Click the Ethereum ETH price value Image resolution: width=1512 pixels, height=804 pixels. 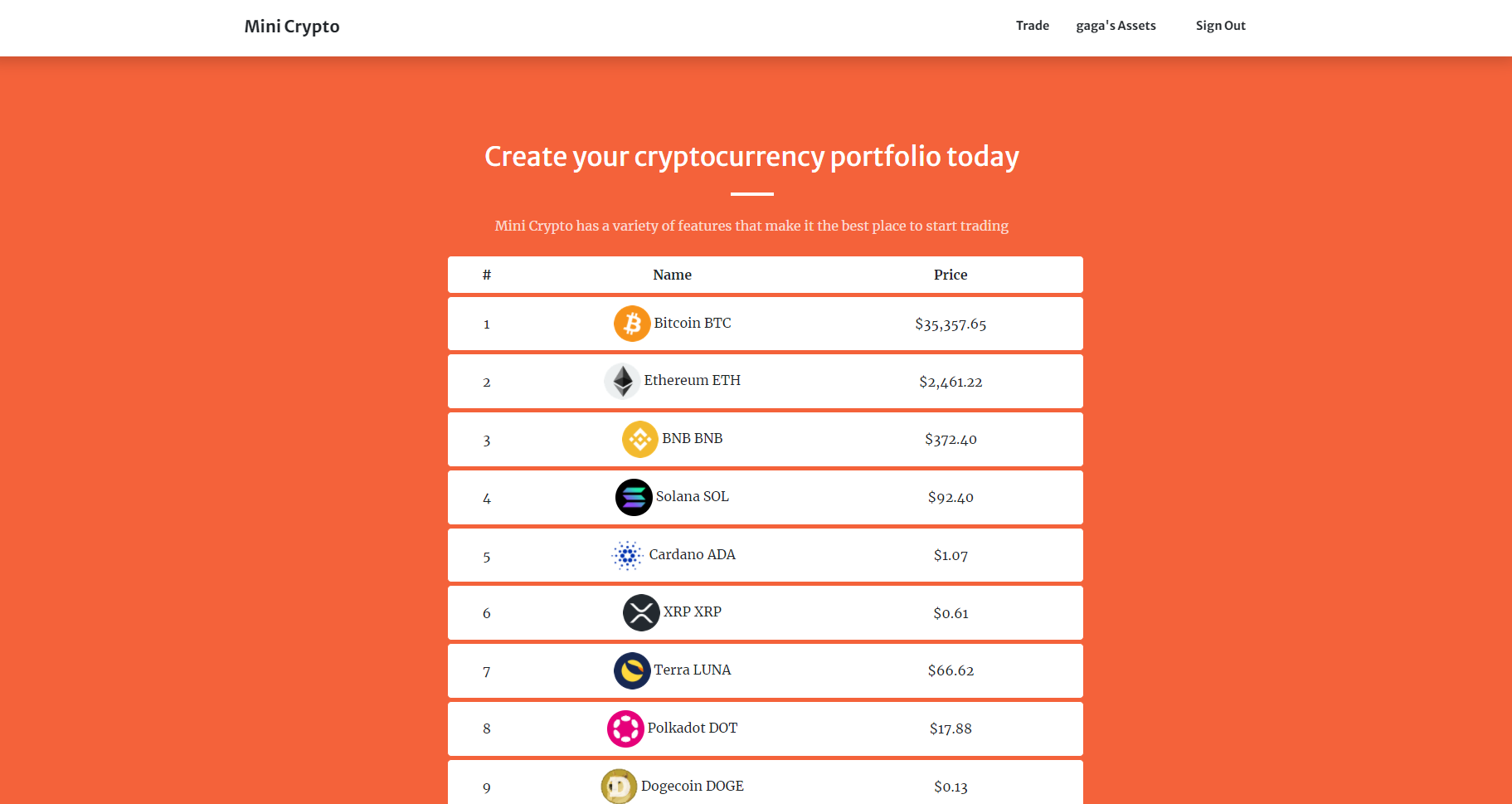(950, 382)
